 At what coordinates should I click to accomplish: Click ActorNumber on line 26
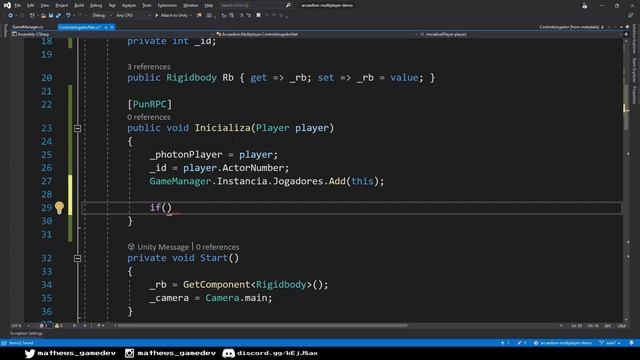[x=253, y=168]
